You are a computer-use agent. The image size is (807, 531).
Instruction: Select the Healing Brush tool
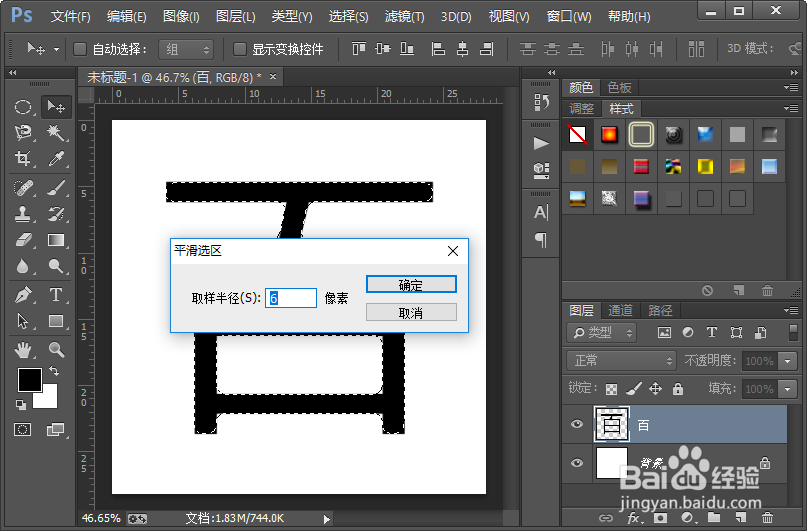23,188
